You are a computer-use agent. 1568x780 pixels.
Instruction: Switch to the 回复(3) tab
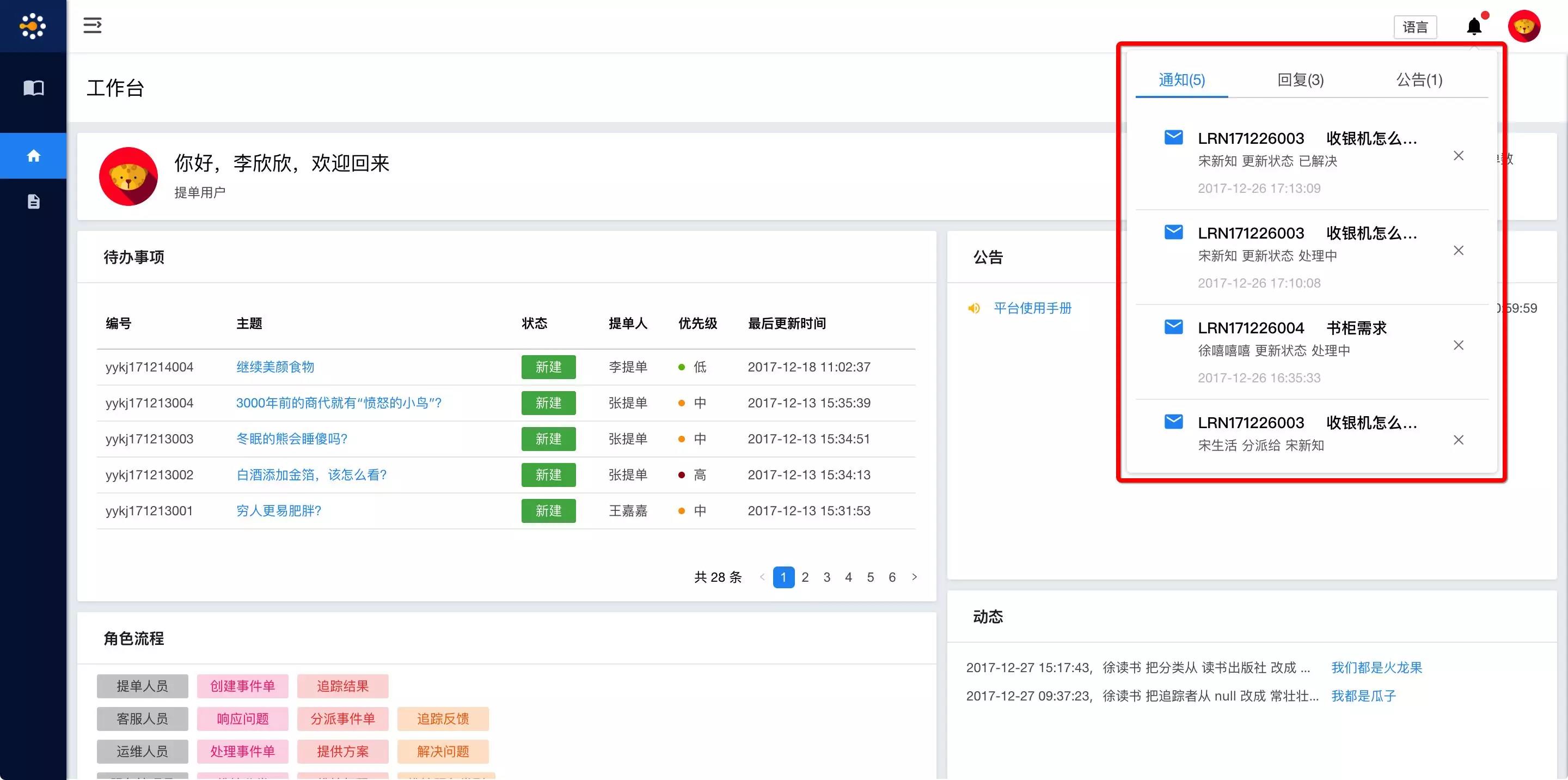(1300, 80)
